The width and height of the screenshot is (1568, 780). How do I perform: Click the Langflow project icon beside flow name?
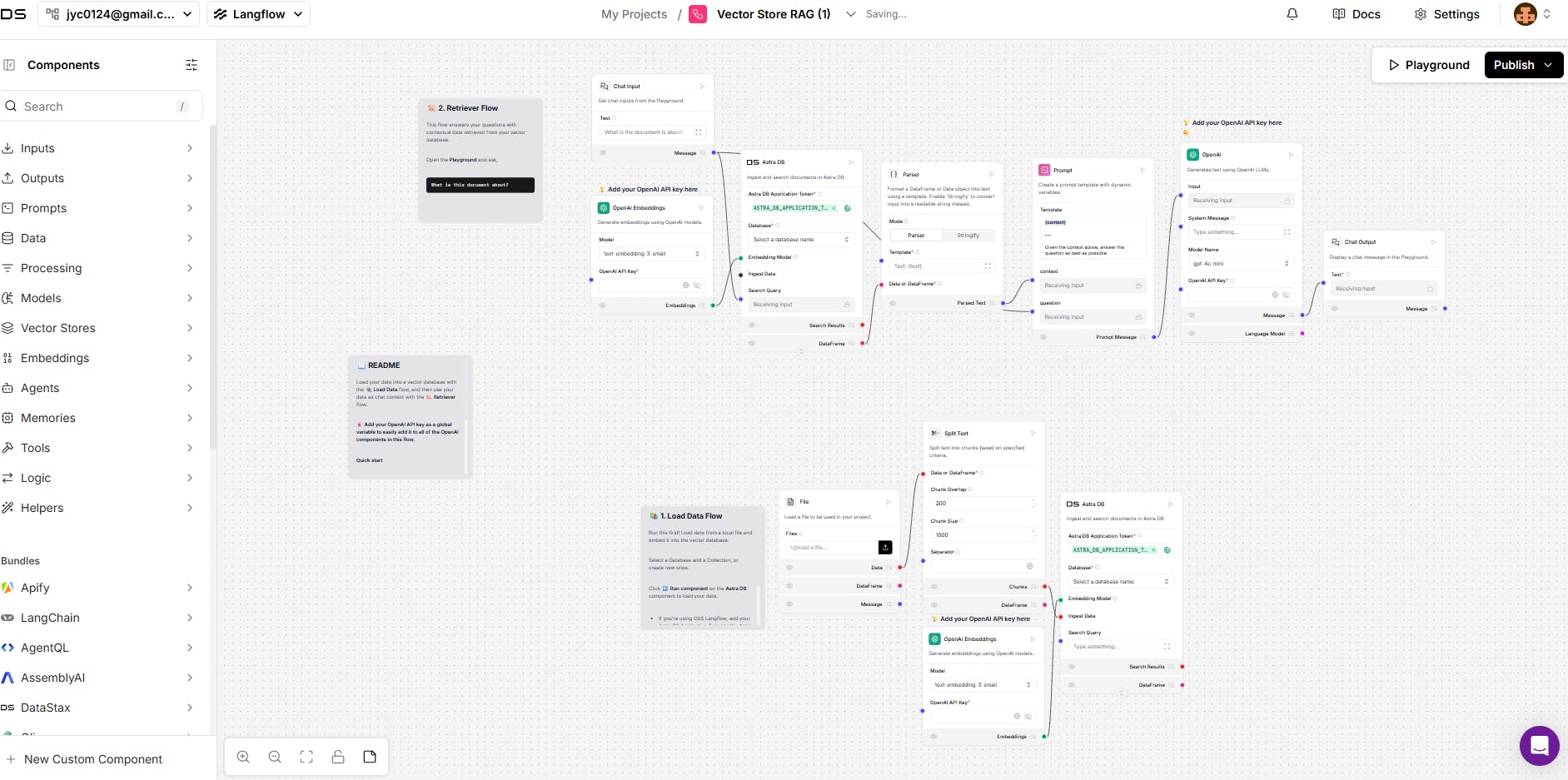698,14
